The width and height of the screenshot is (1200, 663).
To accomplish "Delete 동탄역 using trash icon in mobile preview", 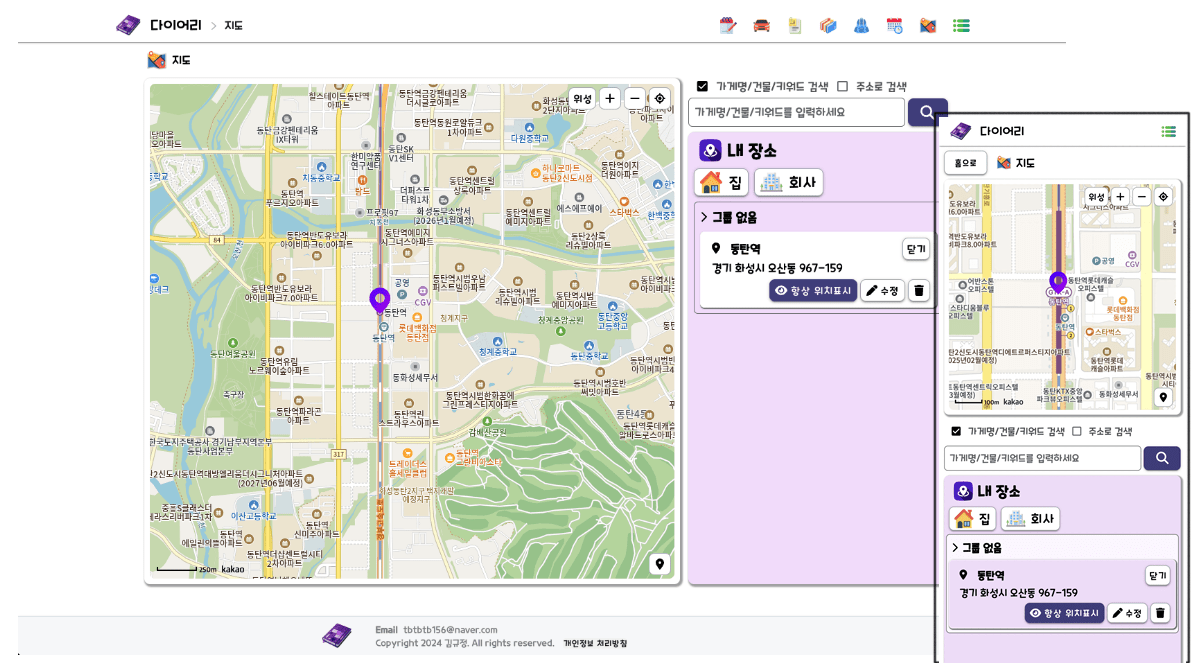I will pyautogui.click(x=1160, y=613).
